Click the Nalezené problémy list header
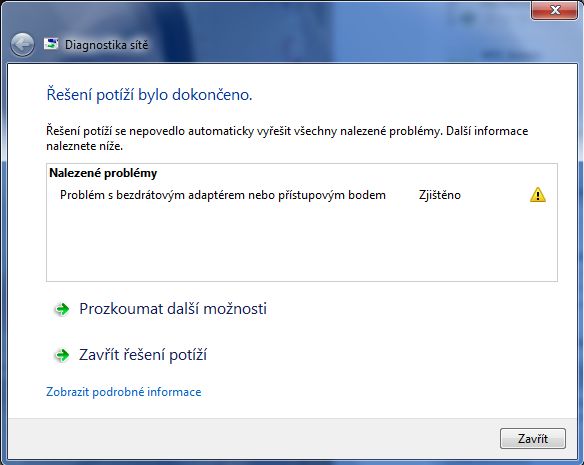The height and width of the screenshot is (465, 584). [x=103, y=173]
